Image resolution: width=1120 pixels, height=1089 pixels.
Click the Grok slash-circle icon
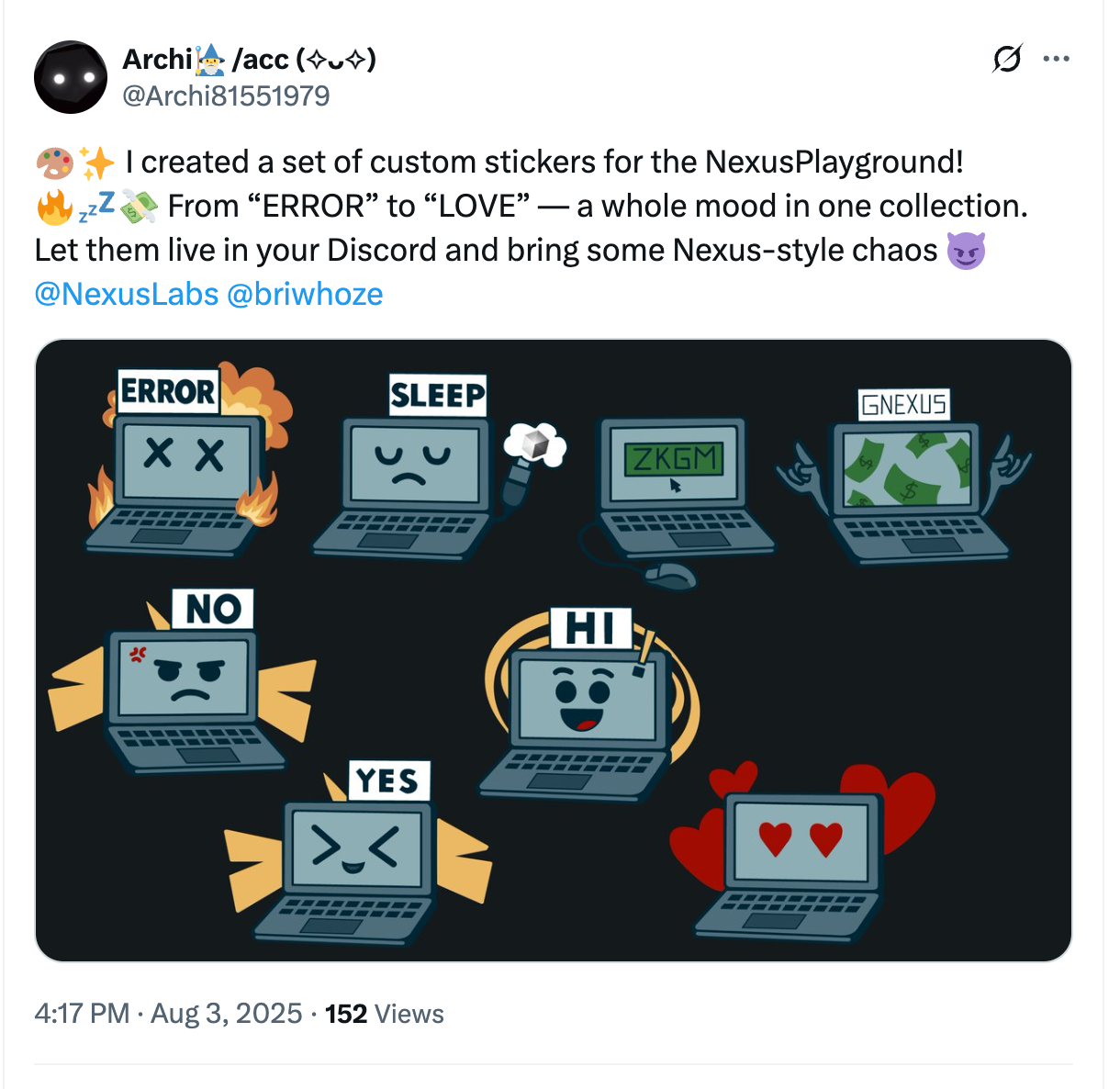pyautogui.click(x=1007, y=59)
